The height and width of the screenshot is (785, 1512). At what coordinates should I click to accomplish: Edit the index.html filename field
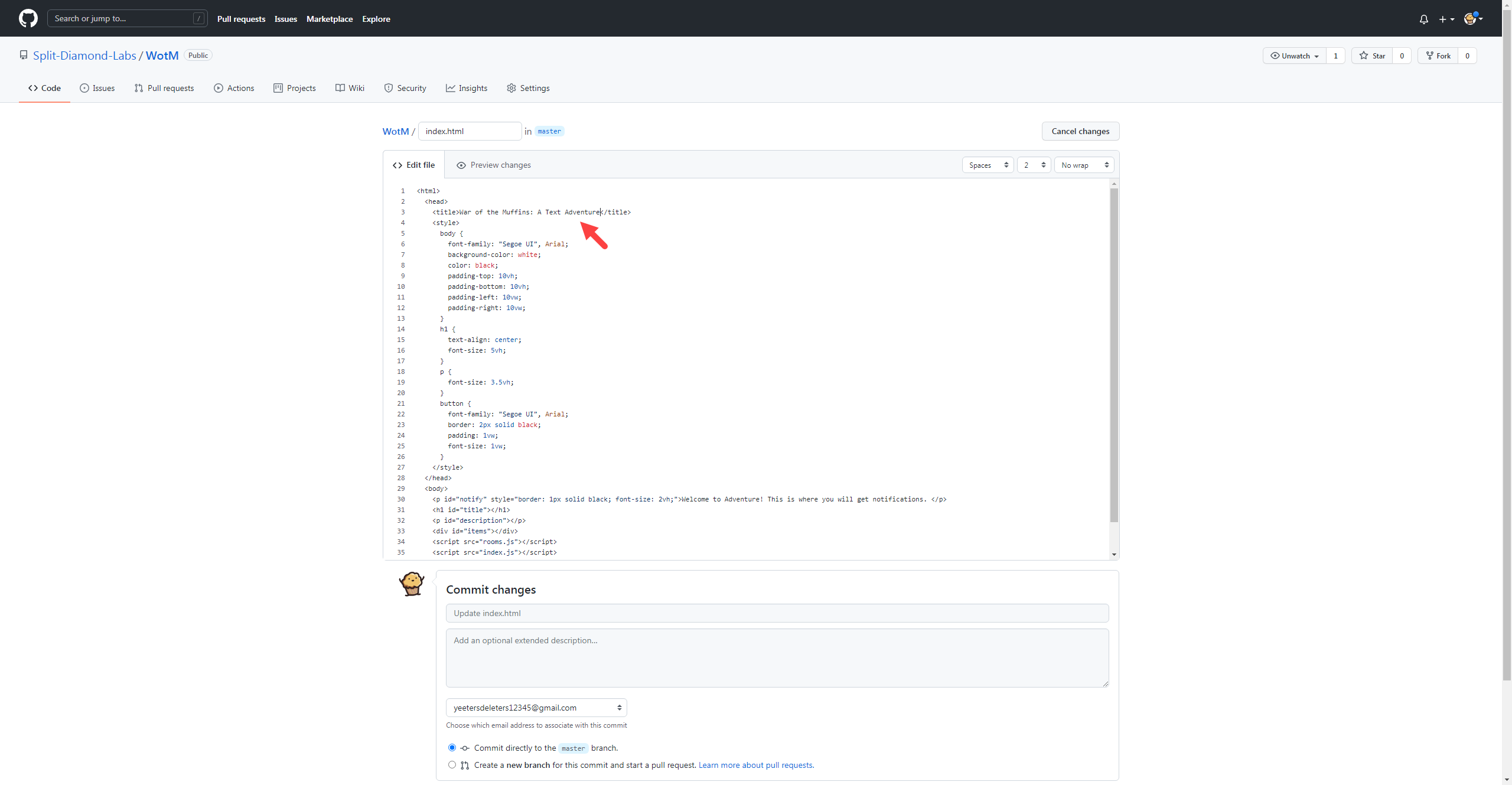(470, 131)
